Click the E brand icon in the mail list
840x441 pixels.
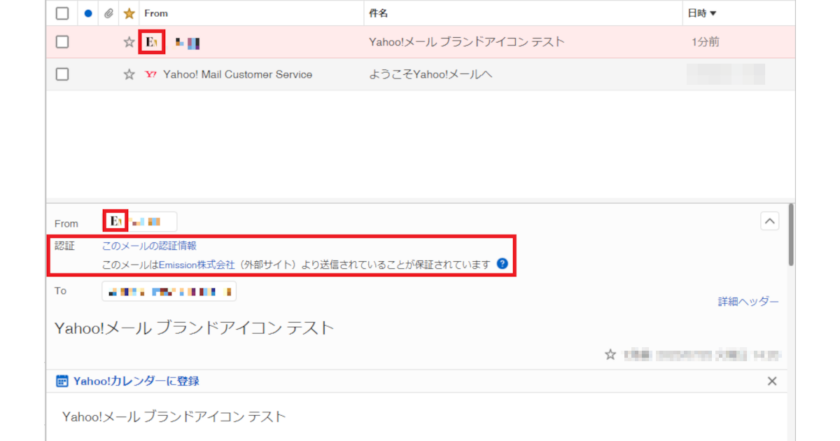(152, 42)
